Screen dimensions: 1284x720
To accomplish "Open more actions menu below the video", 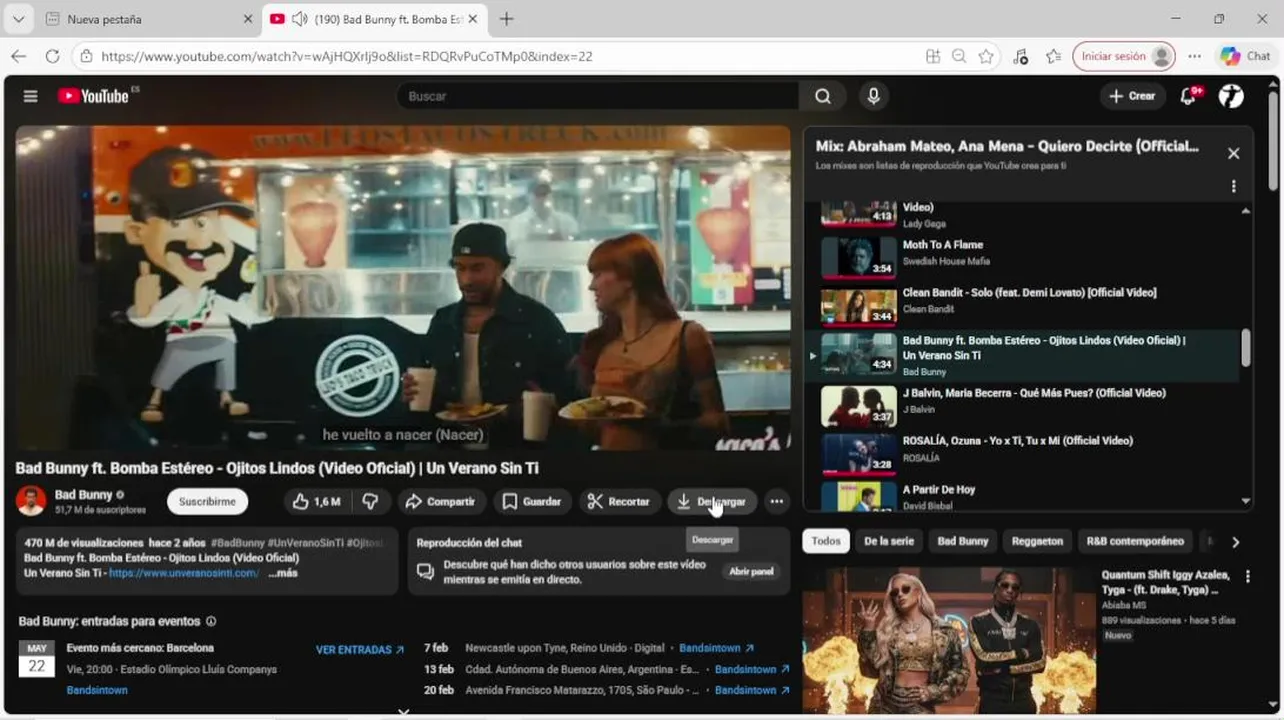I will pos(776,502).
